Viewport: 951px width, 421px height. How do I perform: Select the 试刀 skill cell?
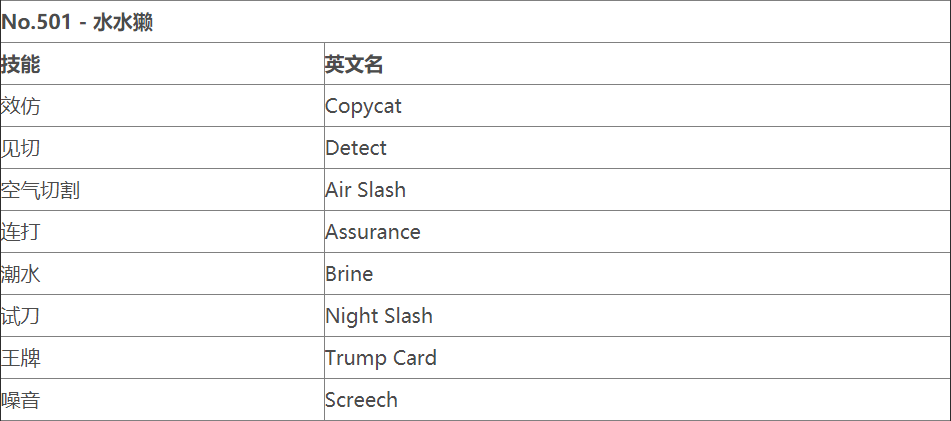[21, 316]
